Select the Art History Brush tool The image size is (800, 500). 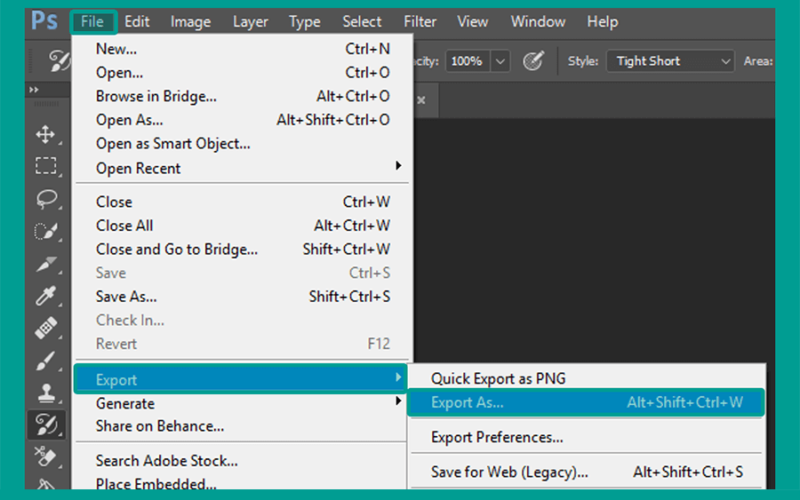pos(46,424)
